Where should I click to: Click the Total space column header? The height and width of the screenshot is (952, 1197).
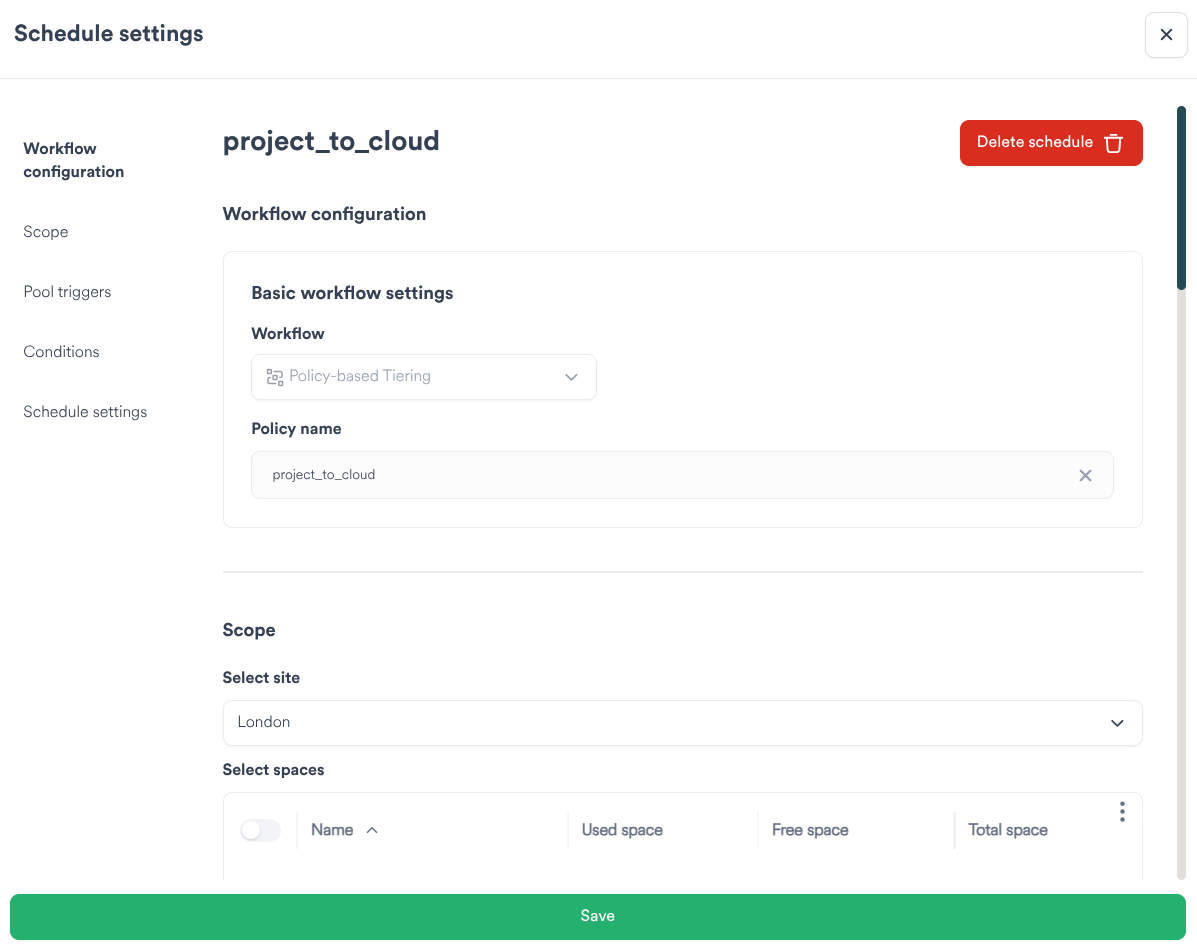point(1008,830)
